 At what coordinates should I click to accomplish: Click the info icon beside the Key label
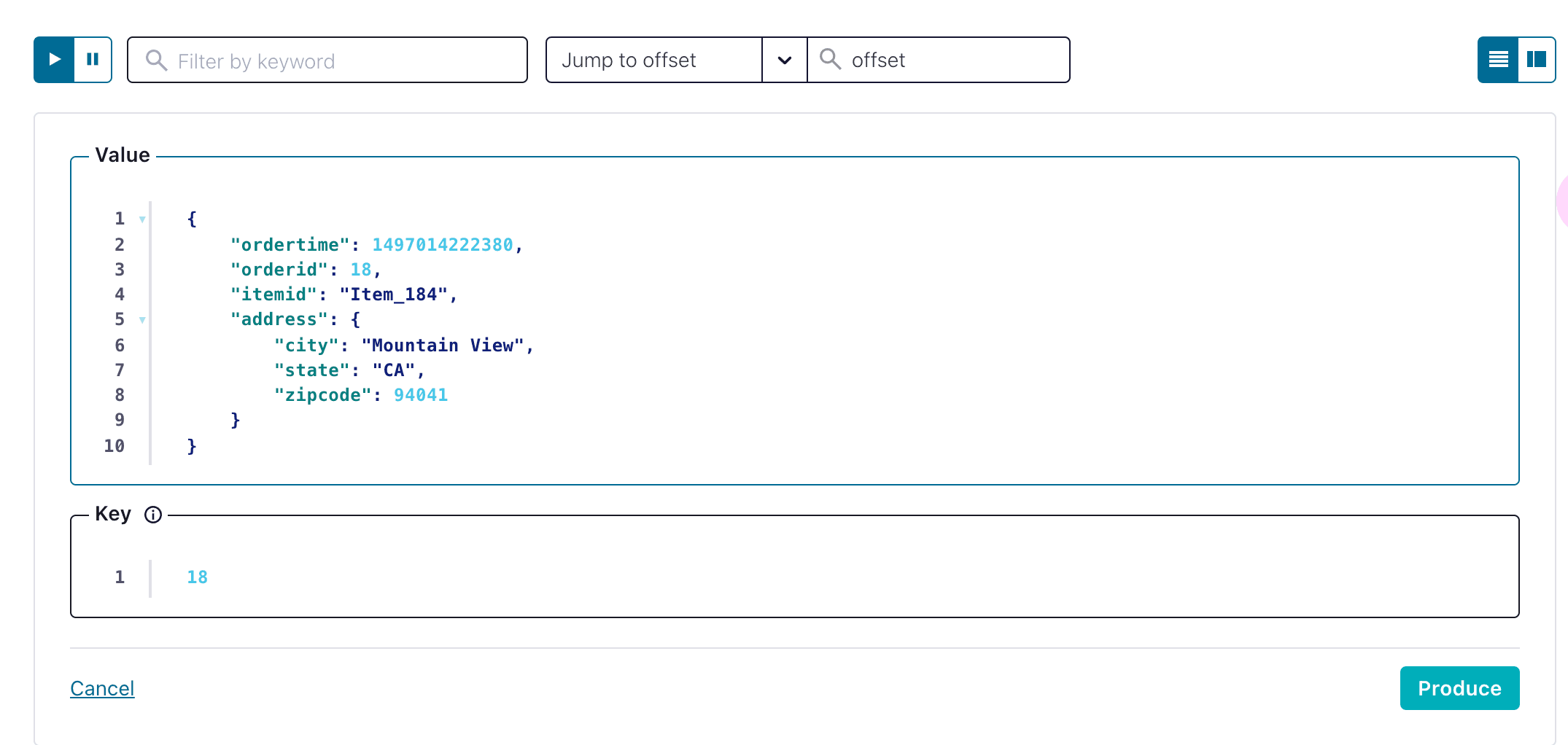click(x=153, y=515)
